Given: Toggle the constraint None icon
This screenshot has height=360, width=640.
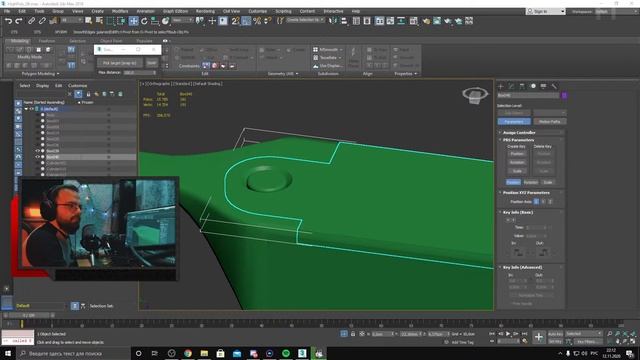Looking at the screenshot, I should [206, 66].
